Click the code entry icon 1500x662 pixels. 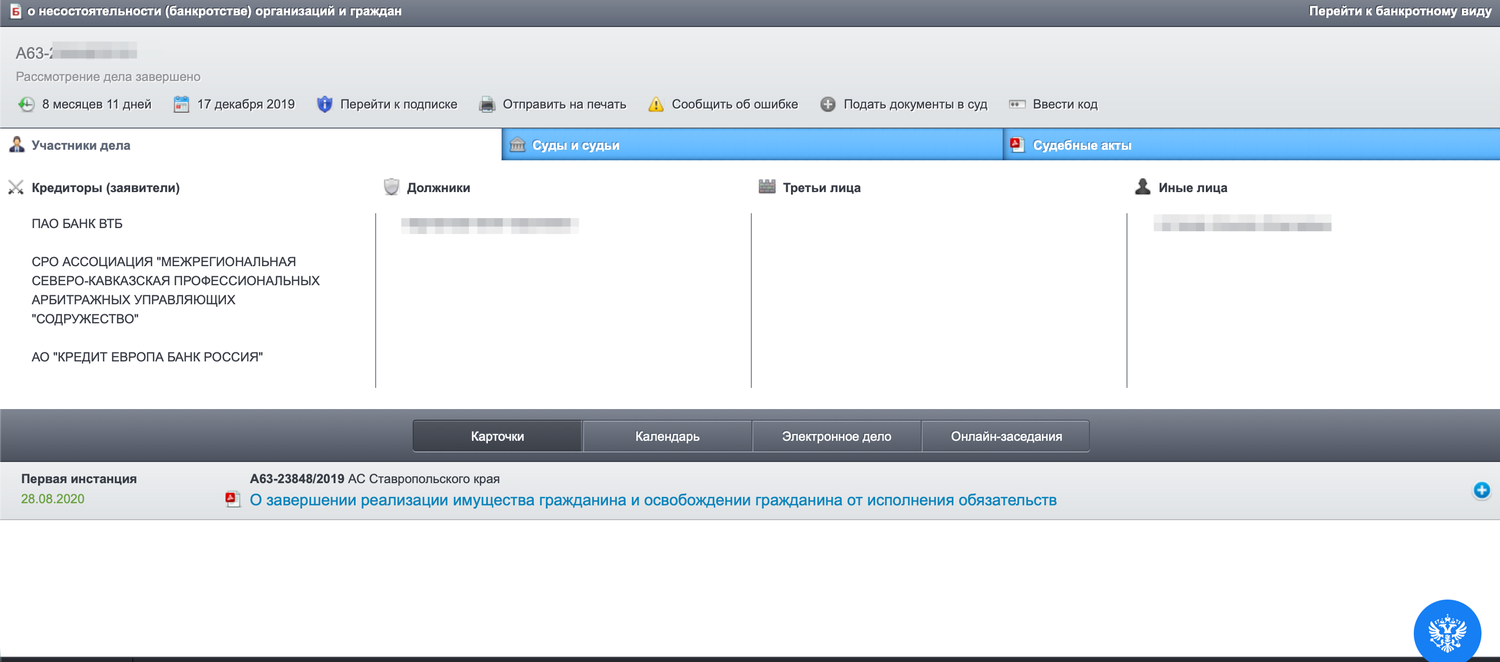coord(1017,104)
